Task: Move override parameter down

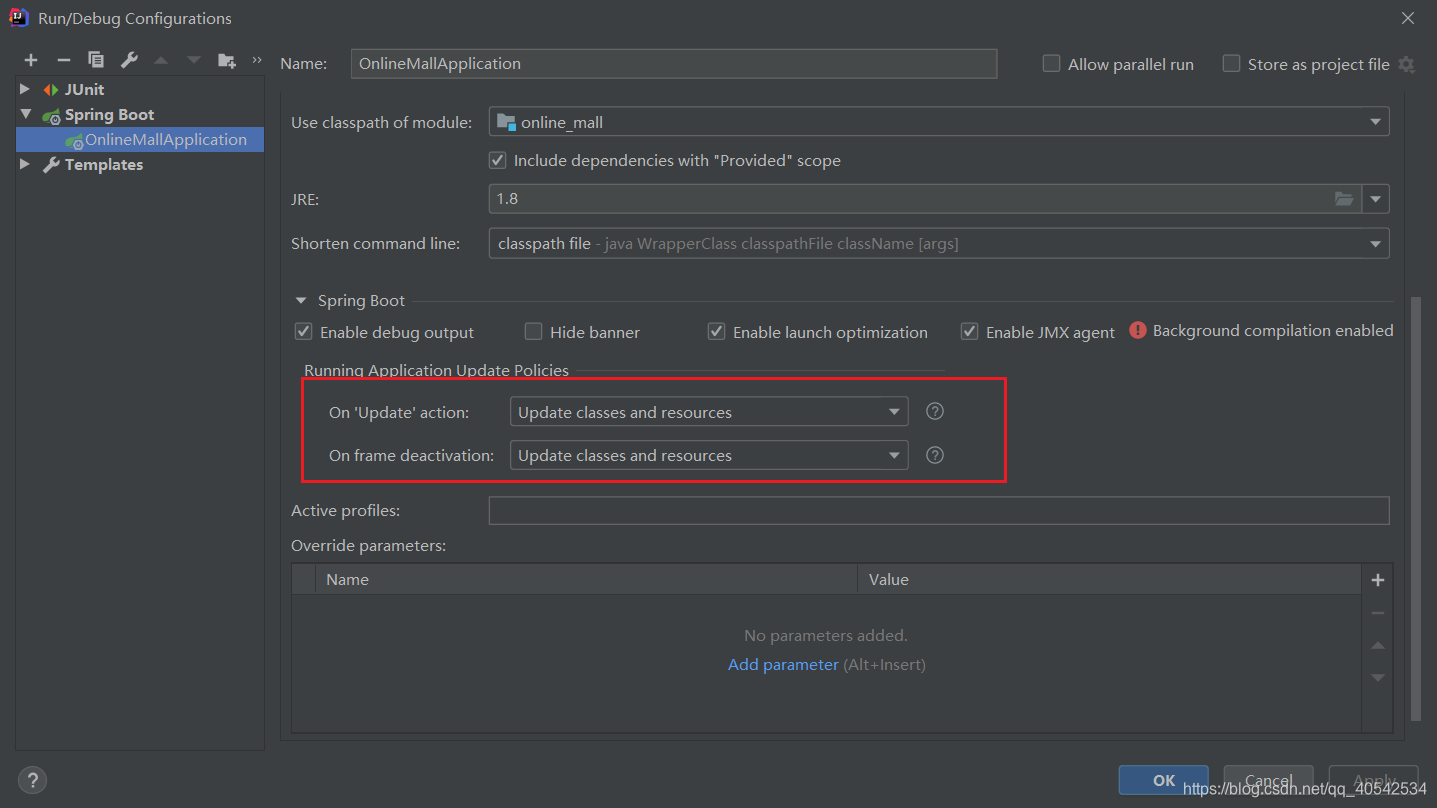Action: 1377,678
